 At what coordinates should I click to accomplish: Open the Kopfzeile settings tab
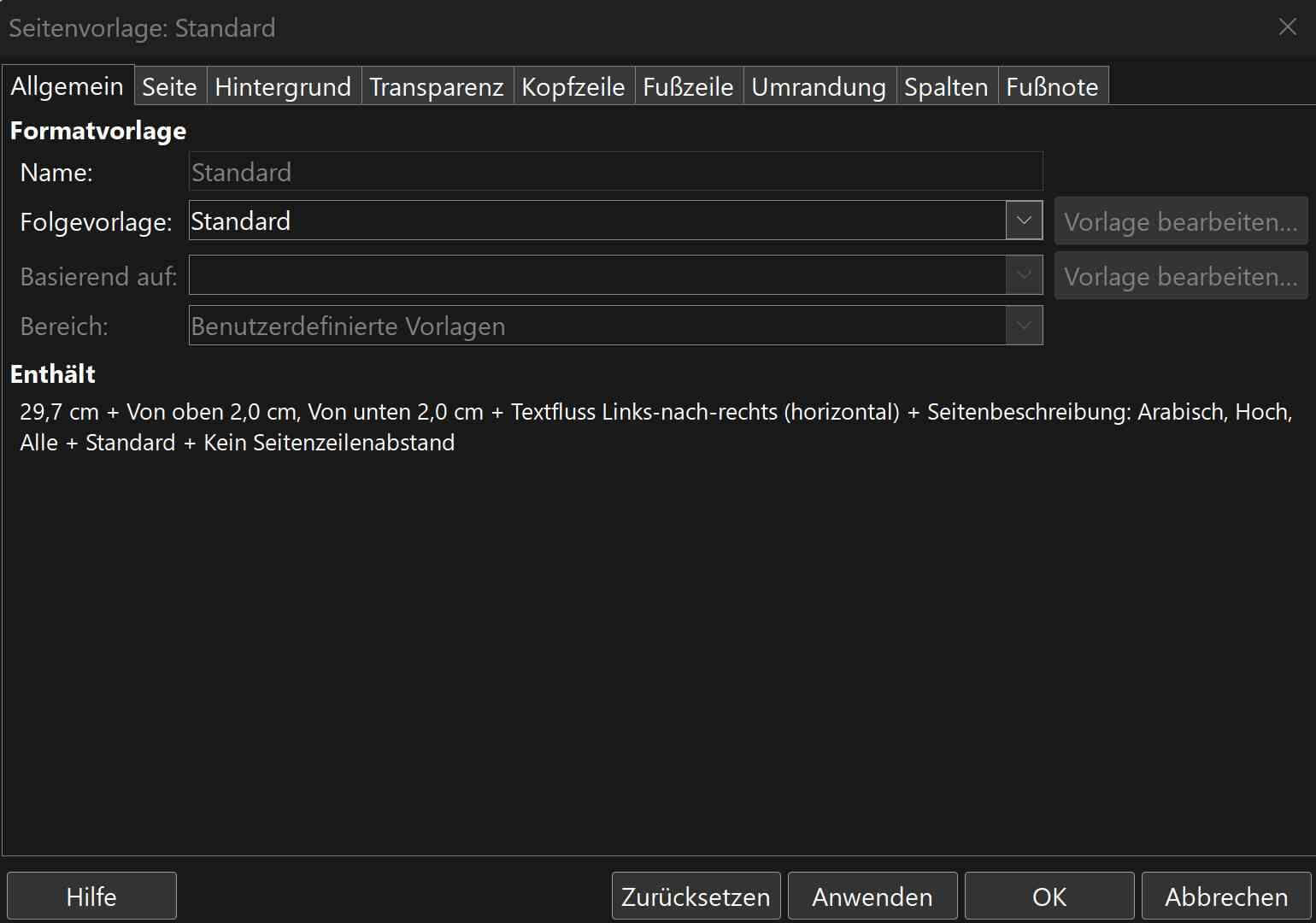click(x=573, y=85)
